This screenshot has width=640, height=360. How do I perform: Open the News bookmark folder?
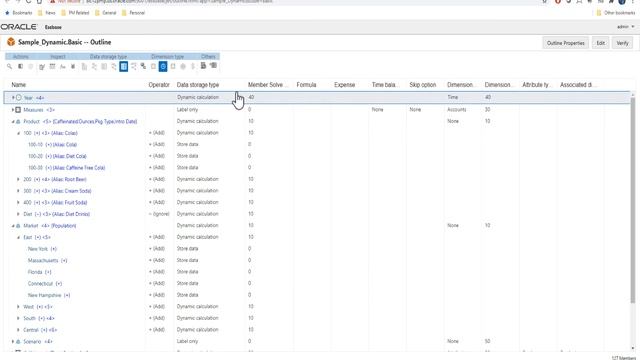click(46, 13)
